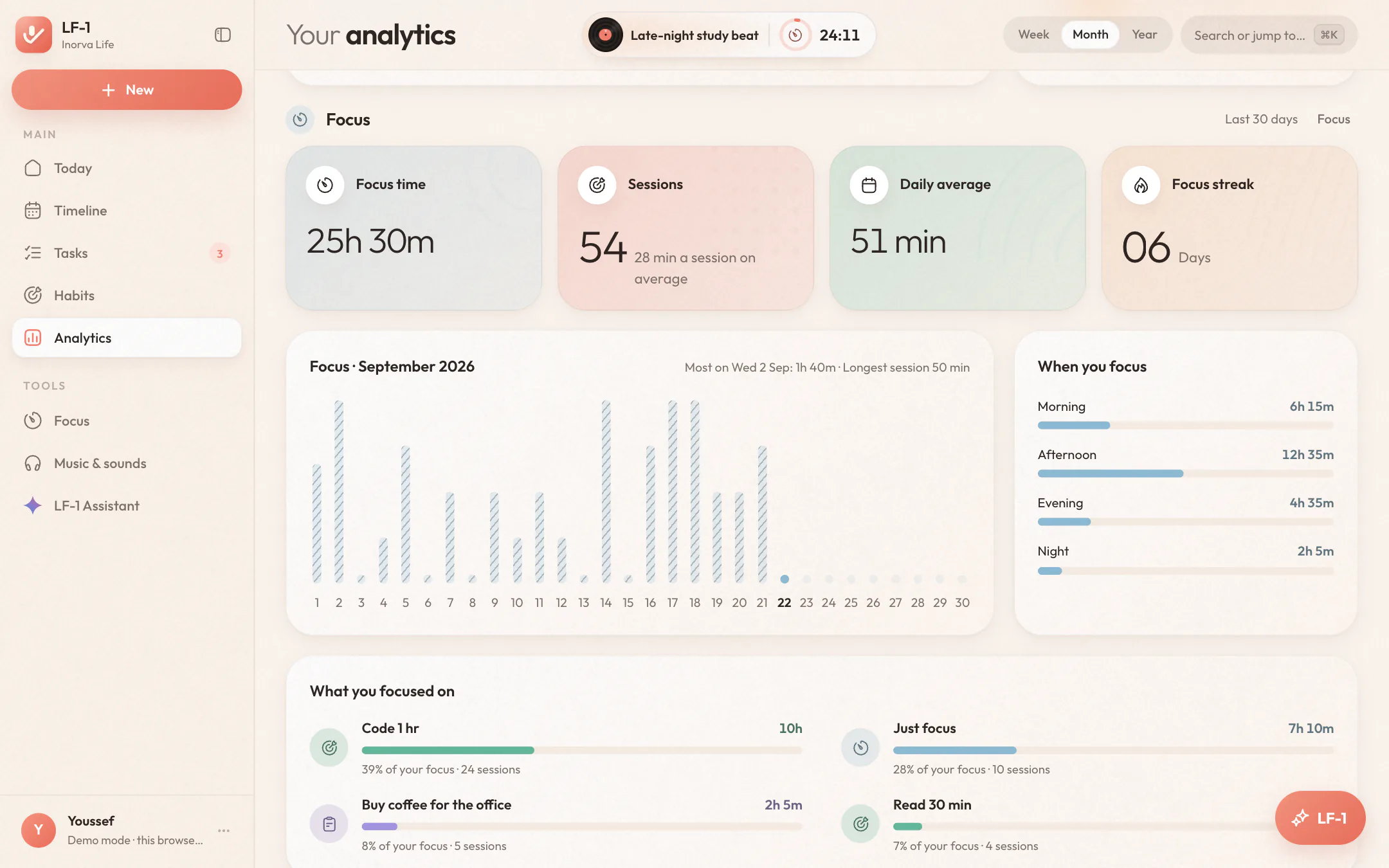1389x868 pixels.
Task: Click the Sessions card target icon
Action: click(x=597, y=185)
